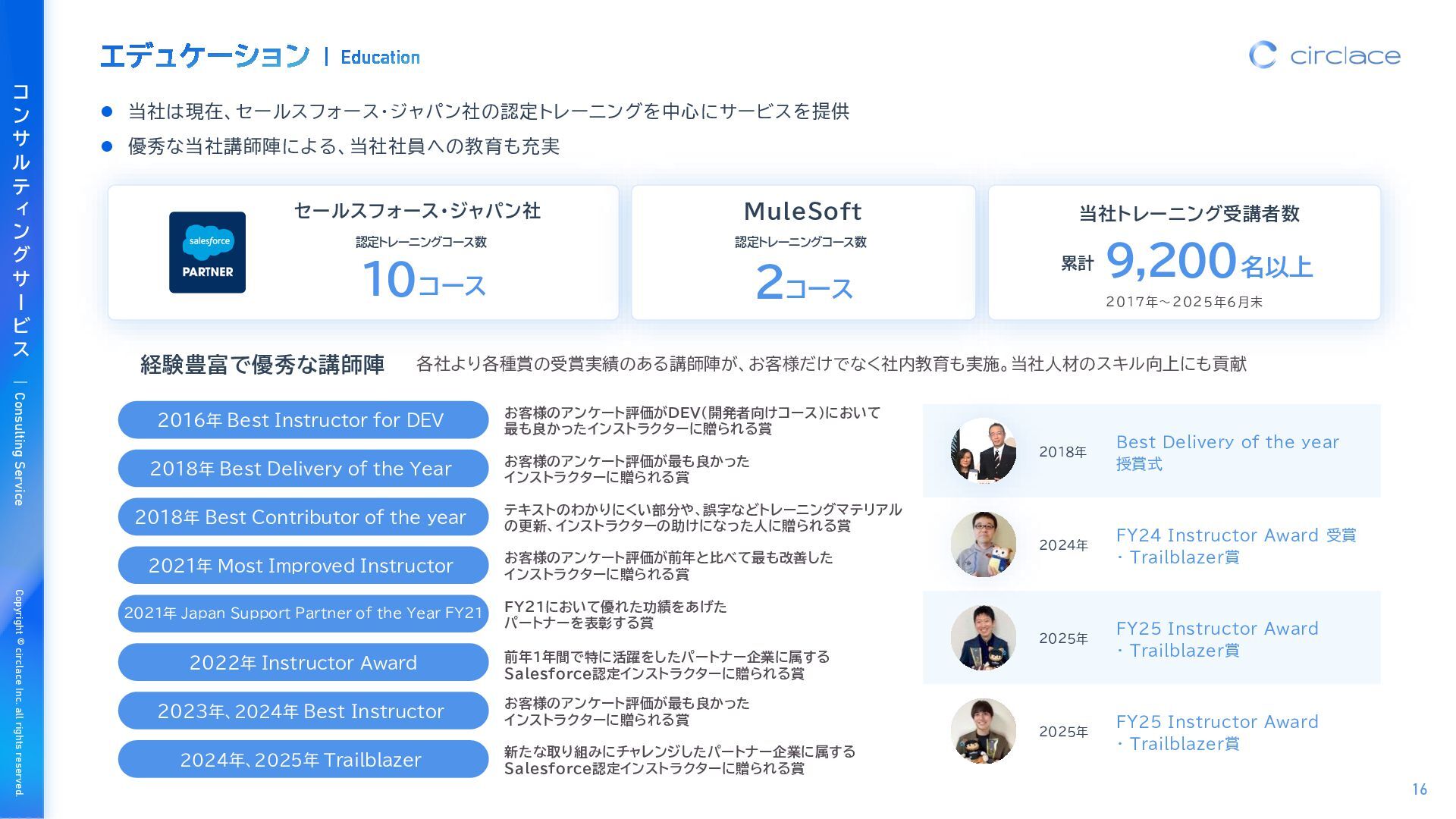The height and width of the screenshot is (819, 1456).
Task: Click the 2017年～2025年6月末 date range
Action: point(1185,302)
